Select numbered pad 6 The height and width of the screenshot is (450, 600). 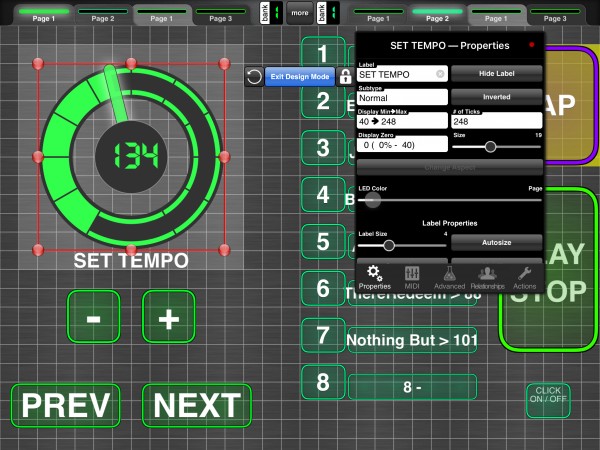click(323, 289)
